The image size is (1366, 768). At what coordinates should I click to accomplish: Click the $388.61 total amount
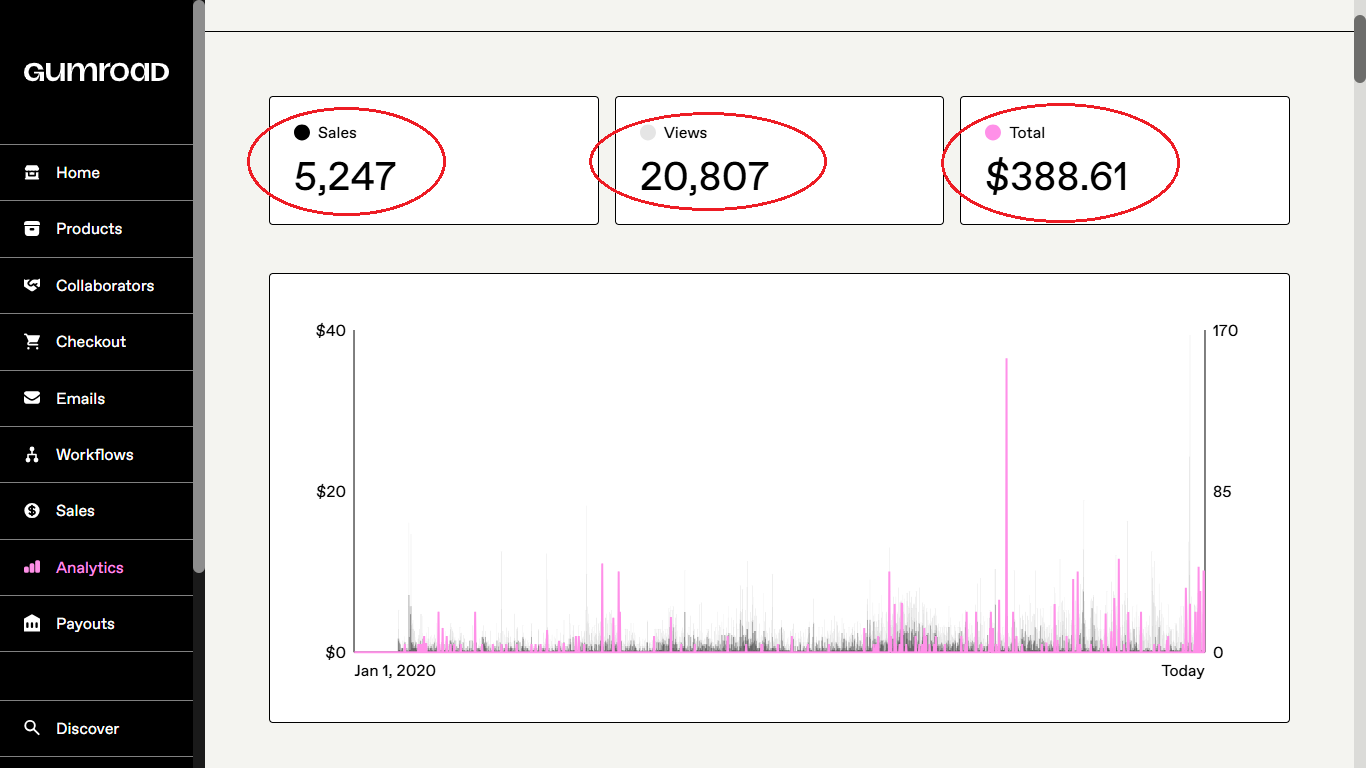click(x=1057, y=177)
